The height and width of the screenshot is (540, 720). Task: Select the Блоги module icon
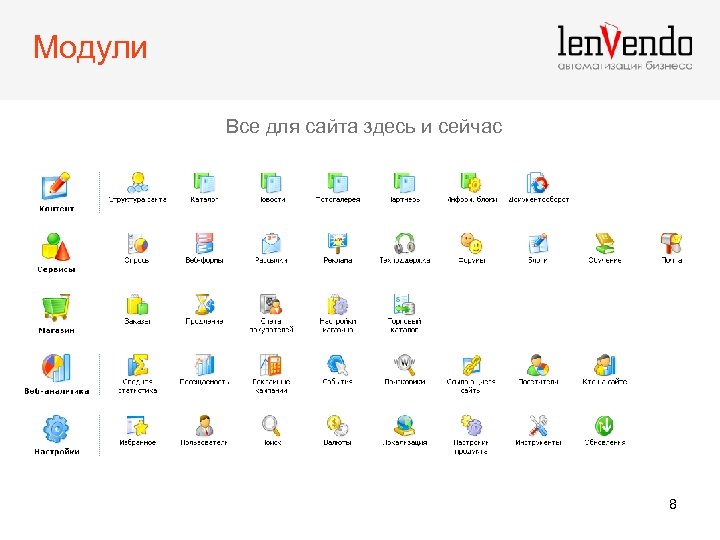tap(538, 243)
